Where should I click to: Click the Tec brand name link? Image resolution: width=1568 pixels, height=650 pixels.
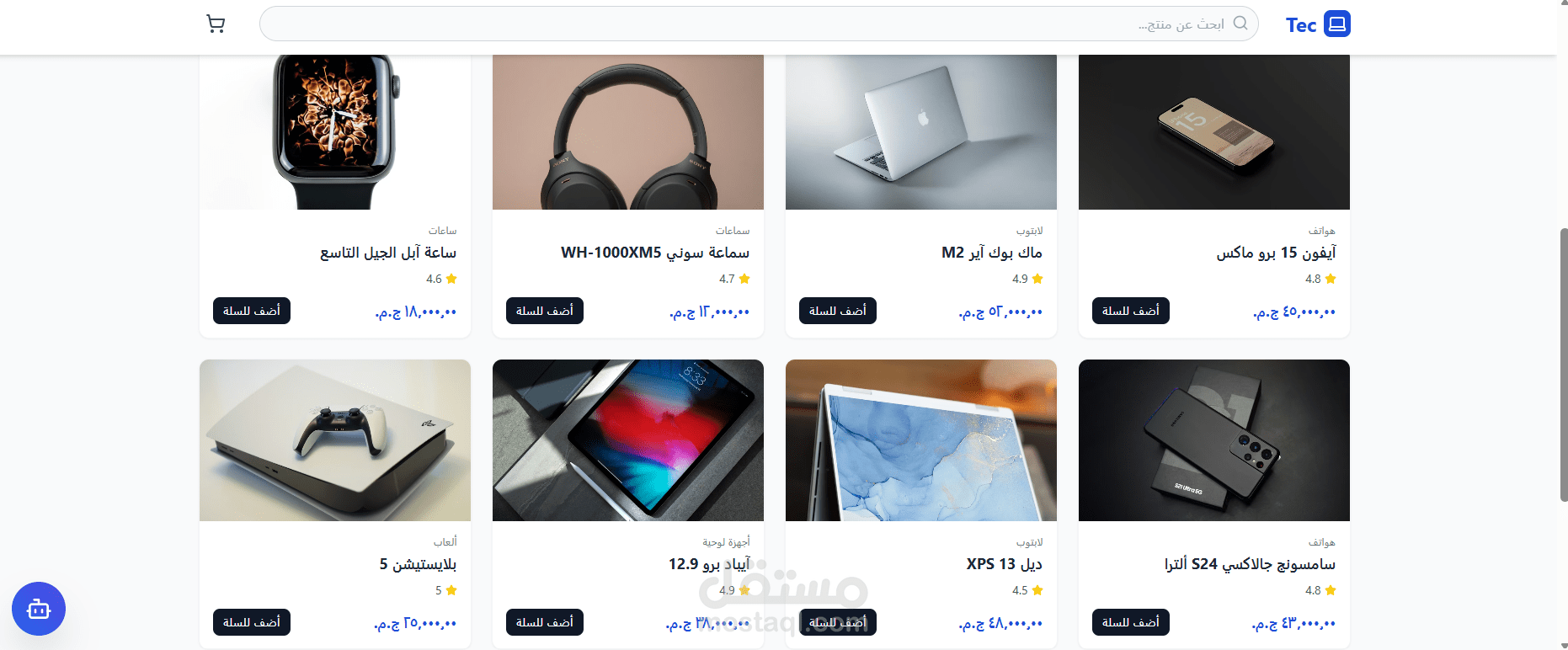1301,24
